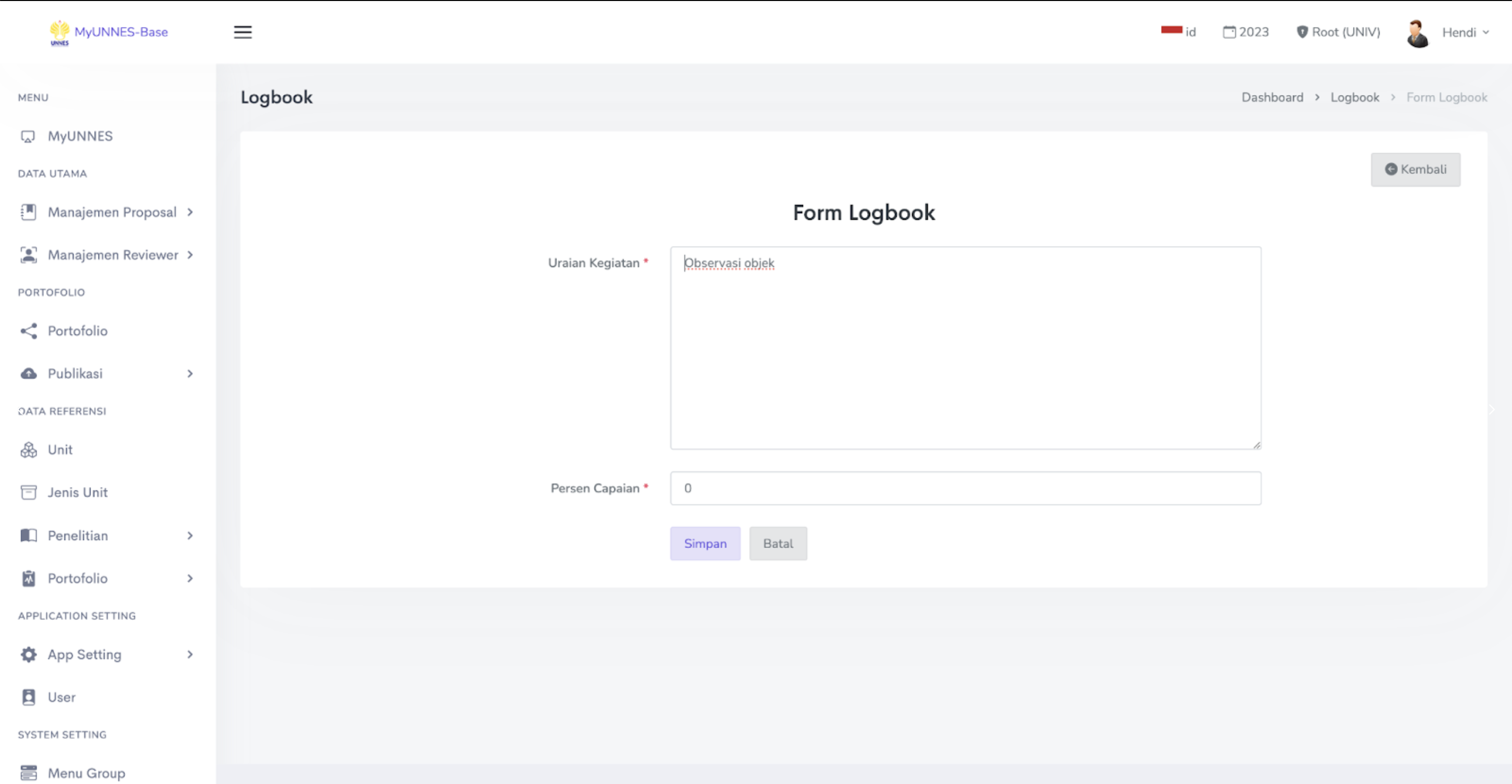
Task: Click the Persen Capaian input field
Action: pos(965,488)
